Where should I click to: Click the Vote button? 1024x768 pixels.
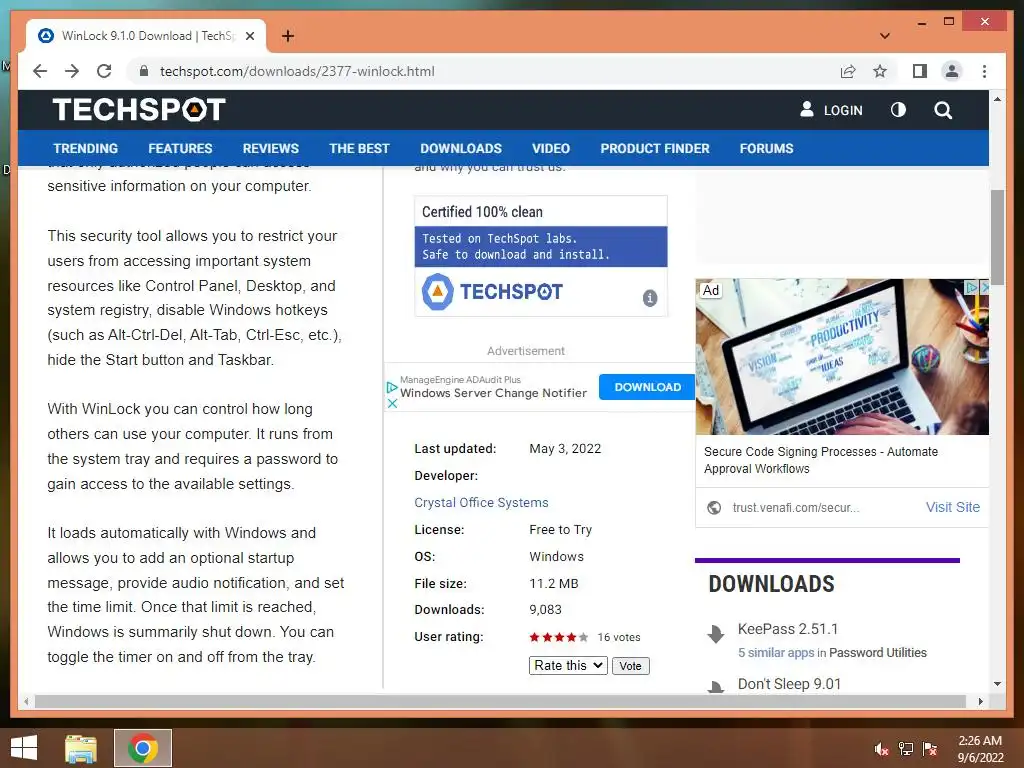click(630, 666)
